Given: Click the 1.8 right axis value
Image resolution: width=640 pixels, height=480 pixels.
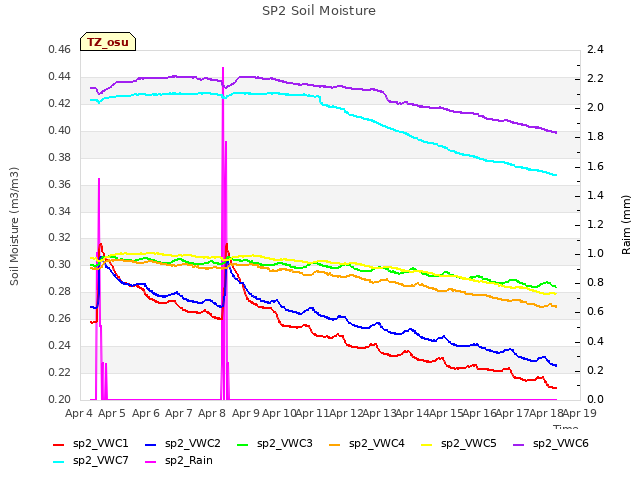Looking at the screenshot, I should pos(595,137).
